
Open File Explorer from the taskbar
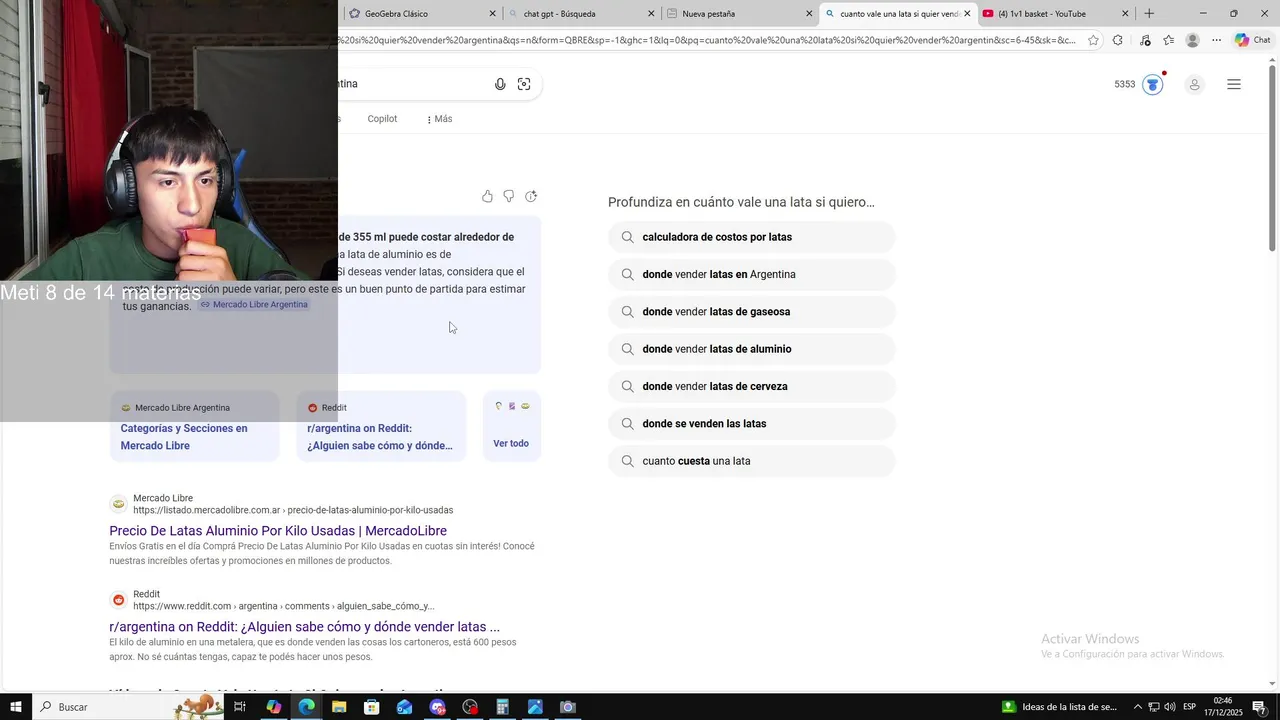339,707
